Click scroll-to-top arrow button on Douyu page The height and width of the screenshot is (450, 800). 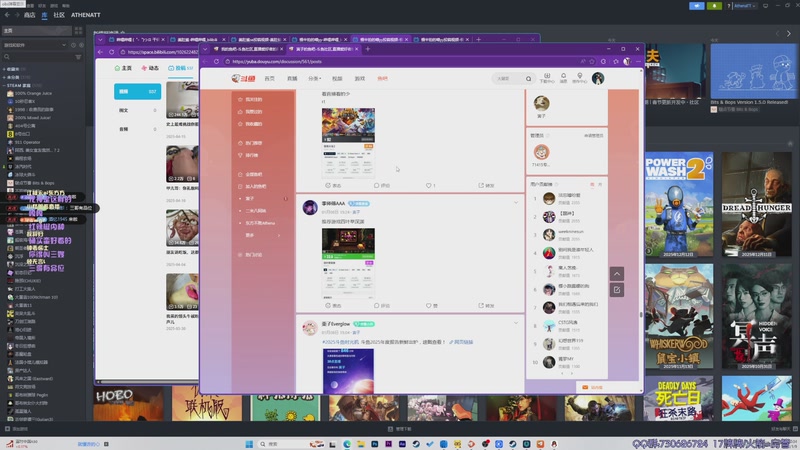coord(617,274)
